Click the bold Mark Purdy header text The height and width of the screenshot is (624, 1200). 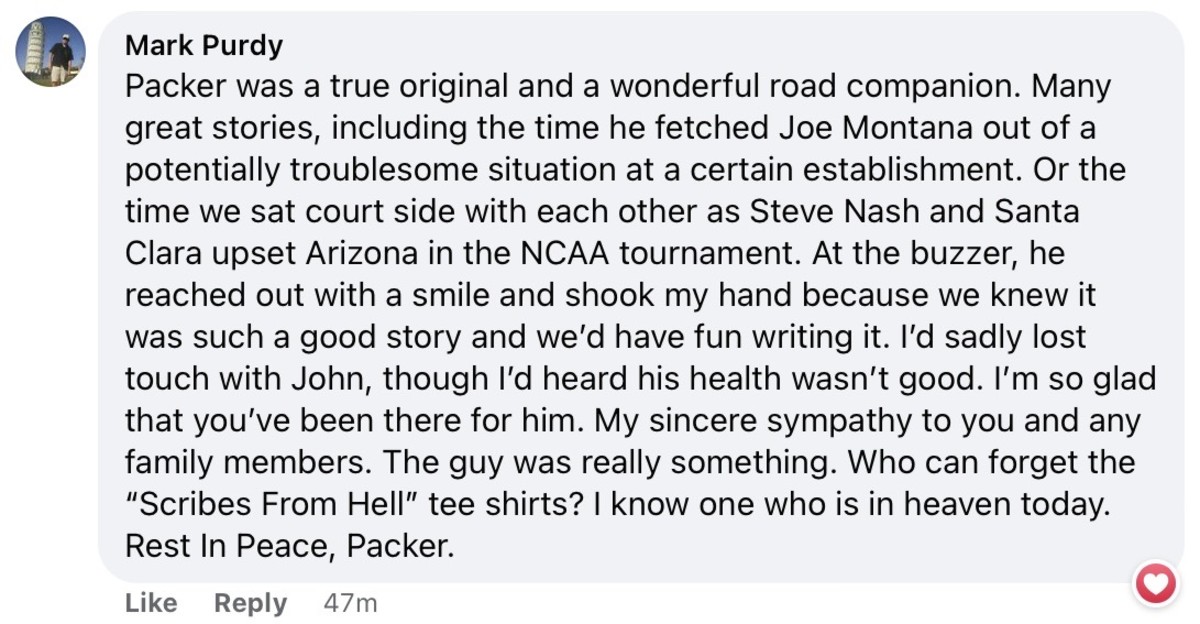coord(202,44)
